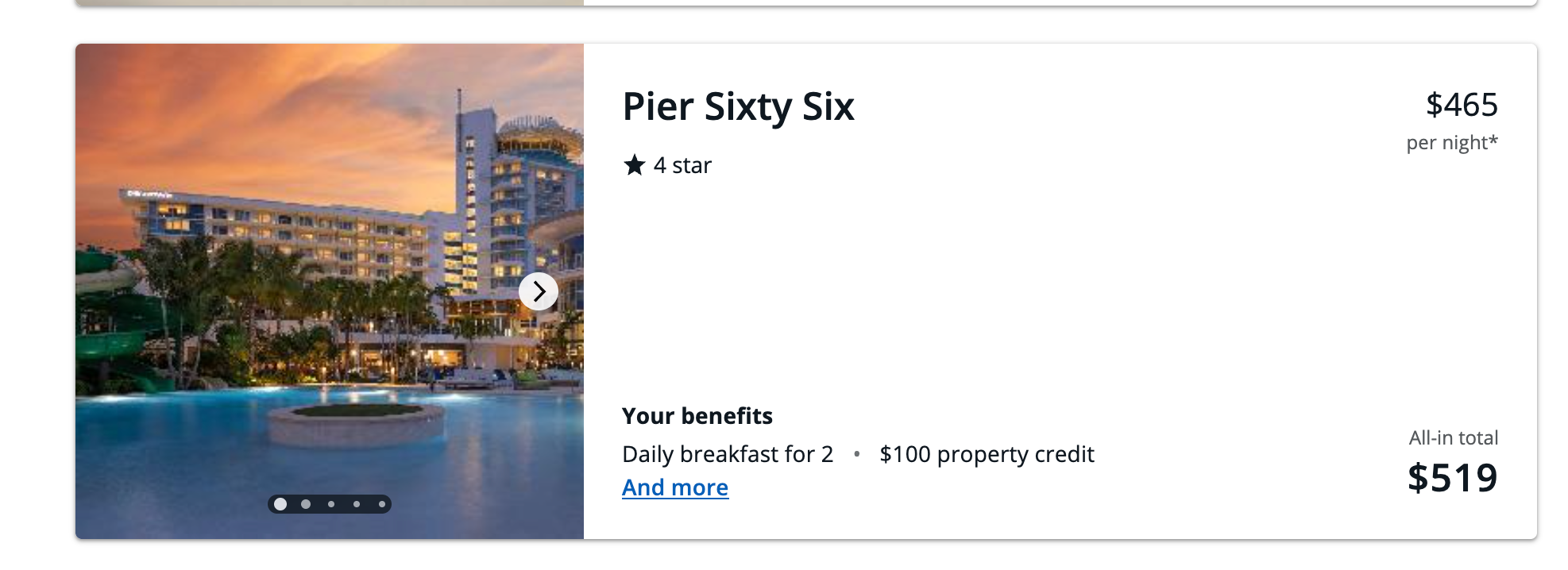The height and width of the screenshot is (570, 1568).
Task: Select the third carousel dot
Action: click(331, 503)
